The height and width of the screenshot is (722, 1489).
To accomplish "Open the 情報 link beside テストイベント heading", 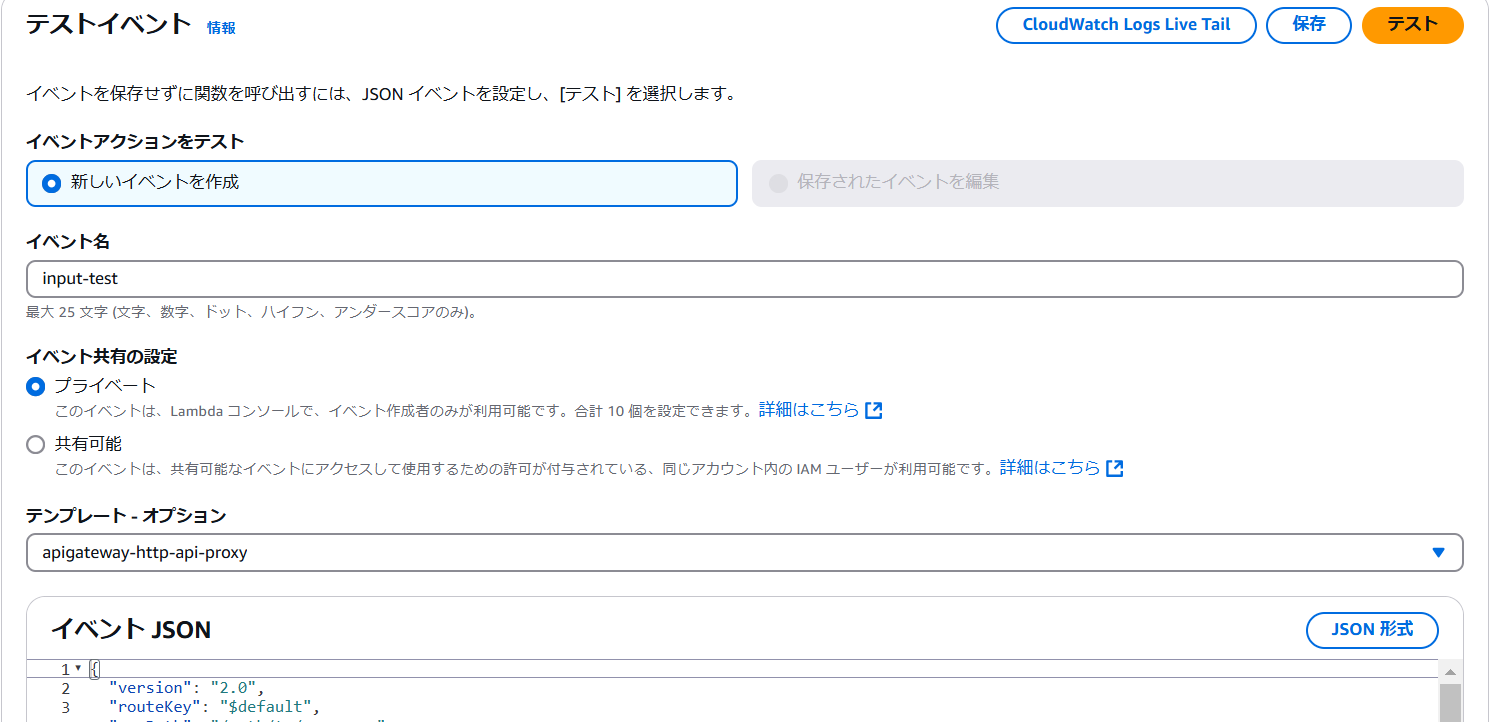I will (x=220, y=28).
